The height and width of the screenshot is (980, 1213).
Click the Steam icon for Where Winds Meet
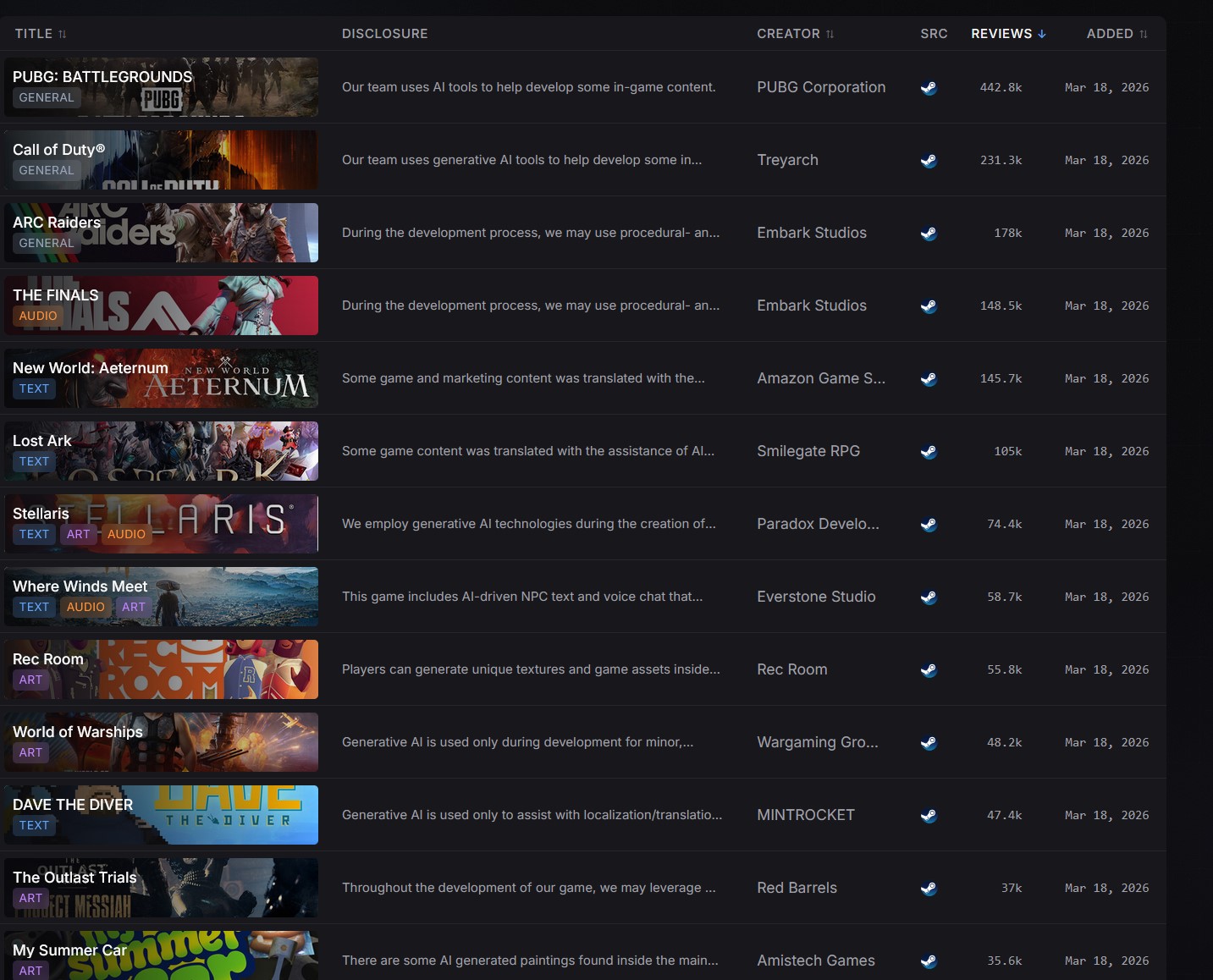929,597
